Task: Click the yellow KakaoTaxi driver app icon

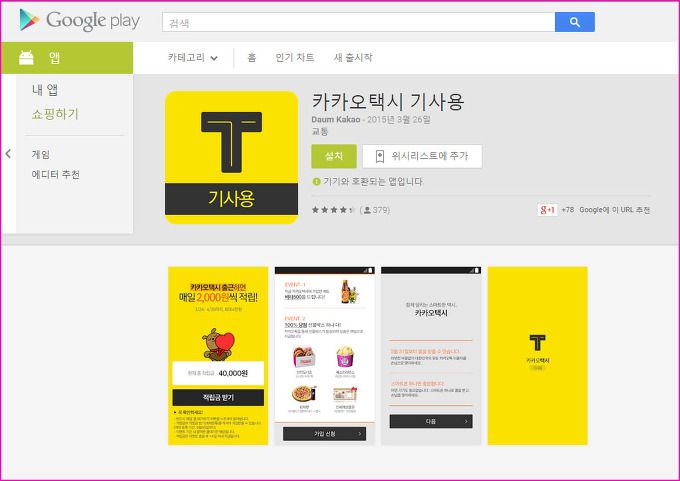Action: (x=232, y=157)
